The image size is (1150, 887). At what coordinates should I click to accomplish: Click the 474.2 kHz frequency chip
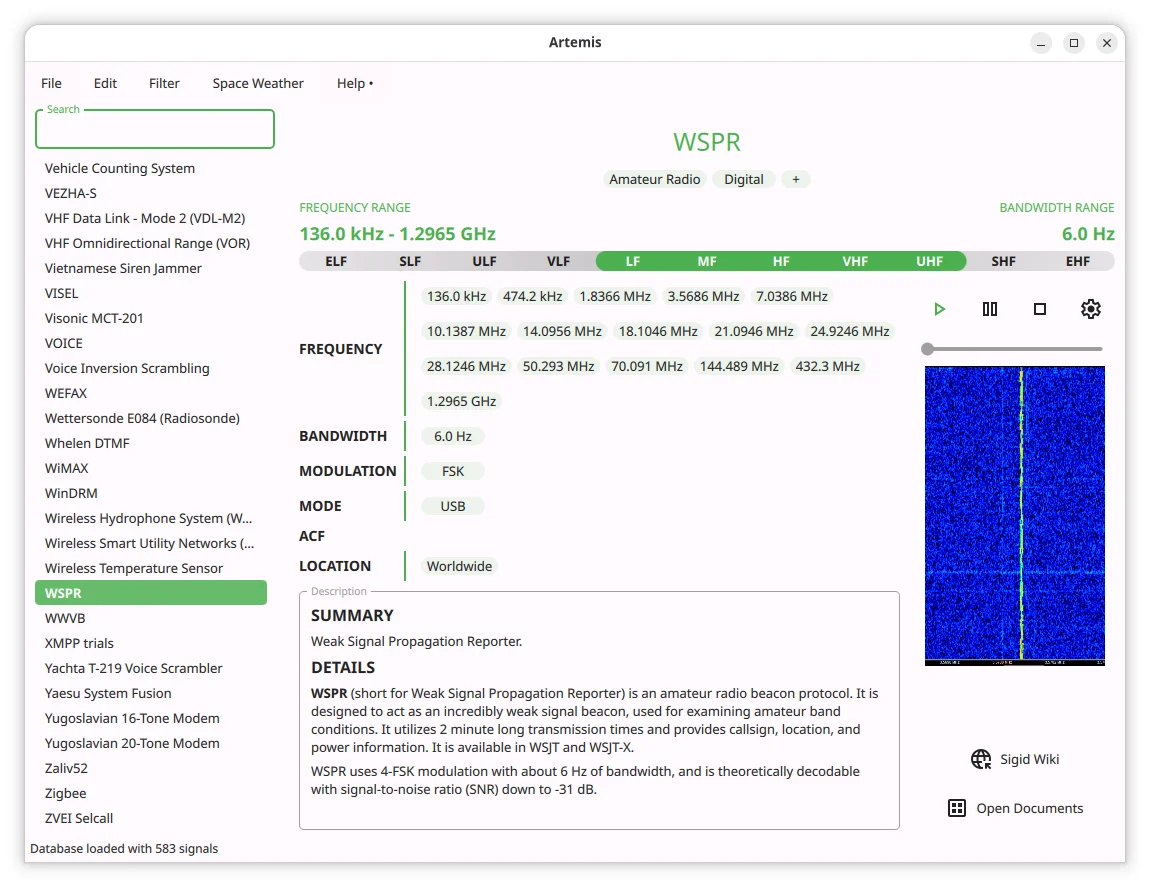pos(532,296)
